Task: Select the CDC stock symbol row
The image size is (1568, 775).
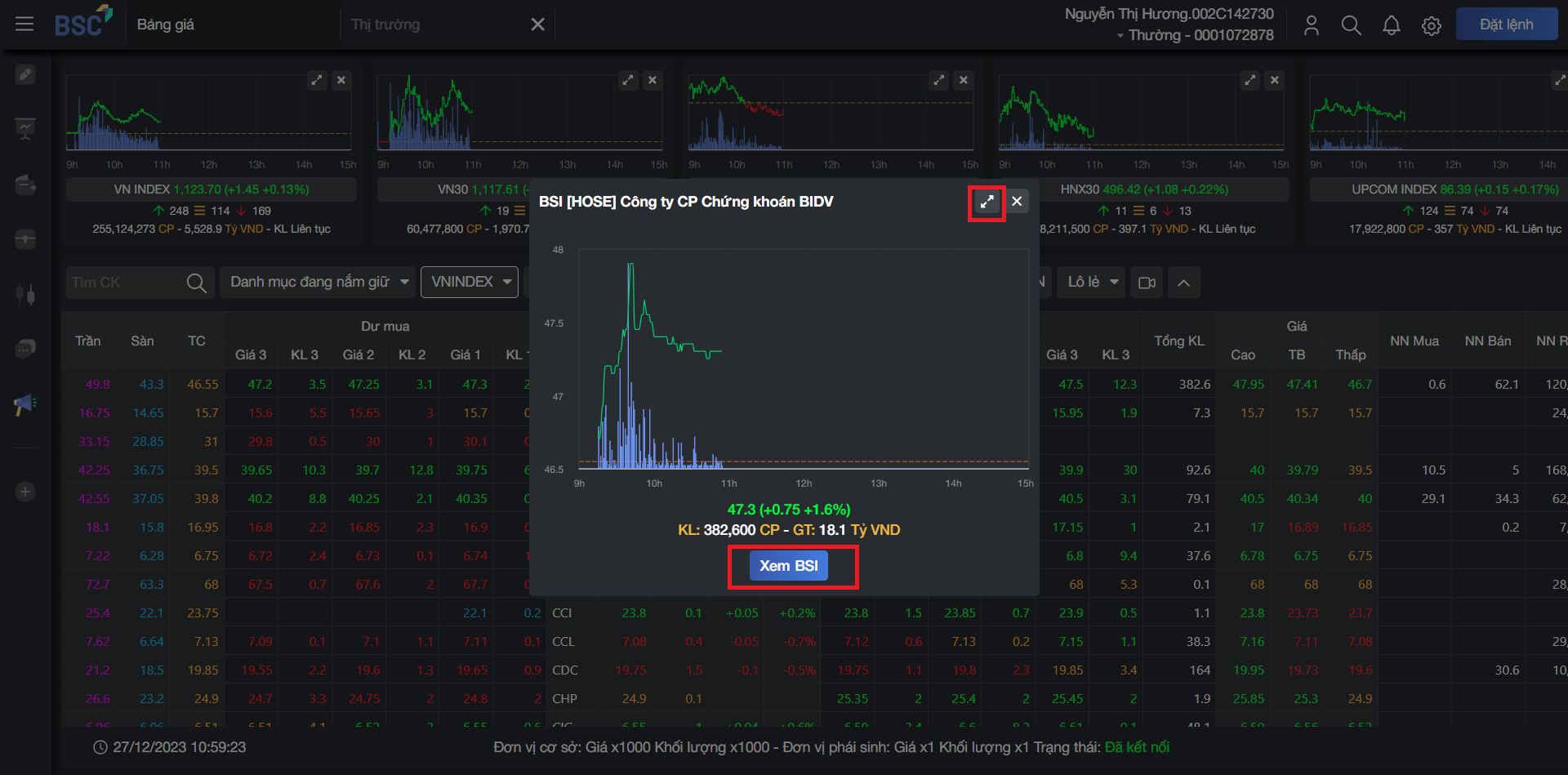Action: 565,670
